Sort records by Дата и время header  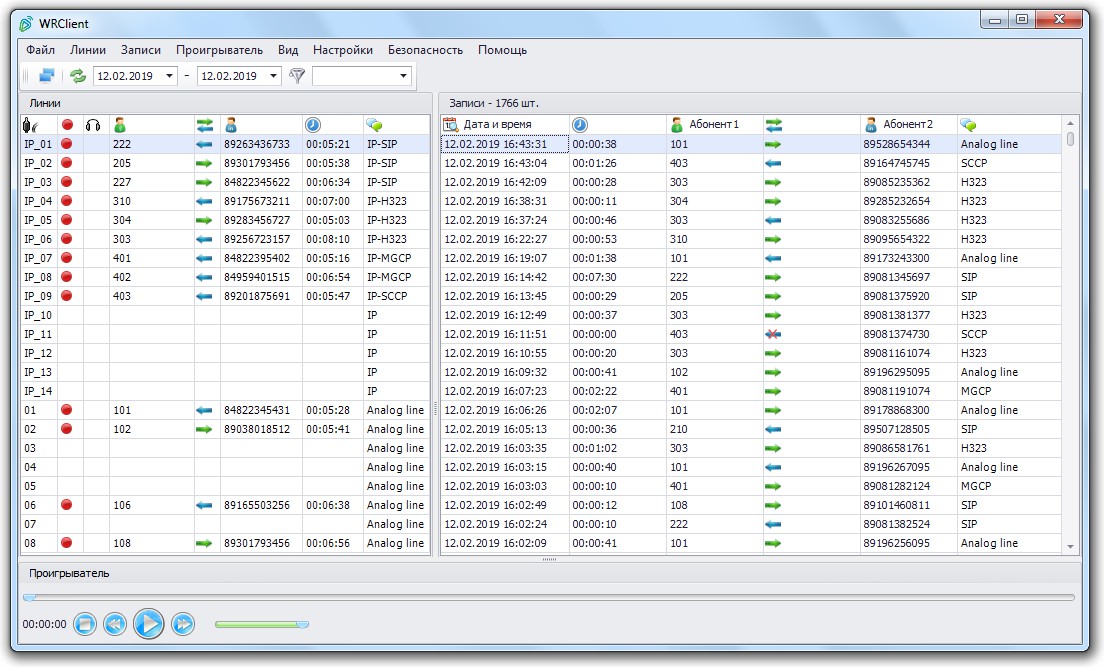[497, 125]
